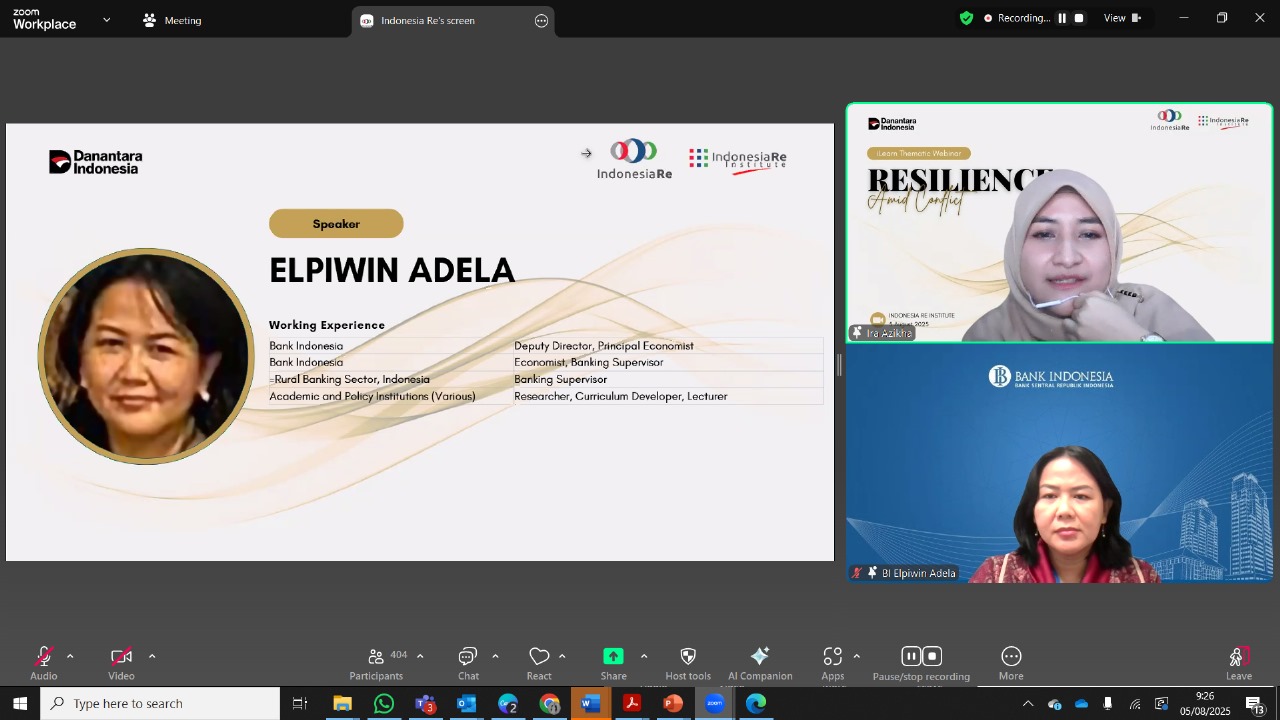Leave the meeting
The image size is (1280, 720).
pyautogui.click(x=1239, y=663)
